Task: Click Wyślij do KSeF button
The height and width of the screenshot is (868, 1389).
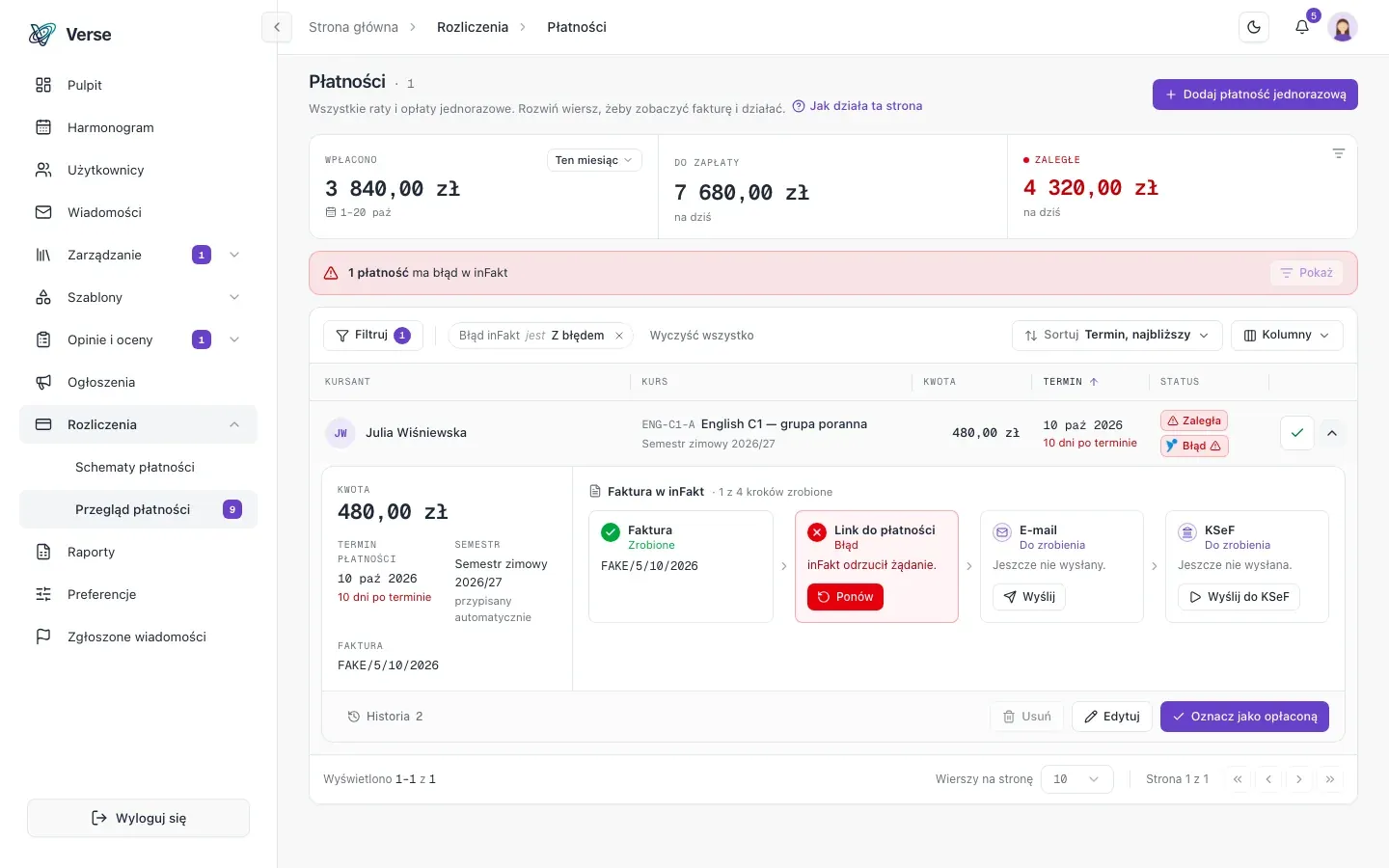Action: 1239,597
